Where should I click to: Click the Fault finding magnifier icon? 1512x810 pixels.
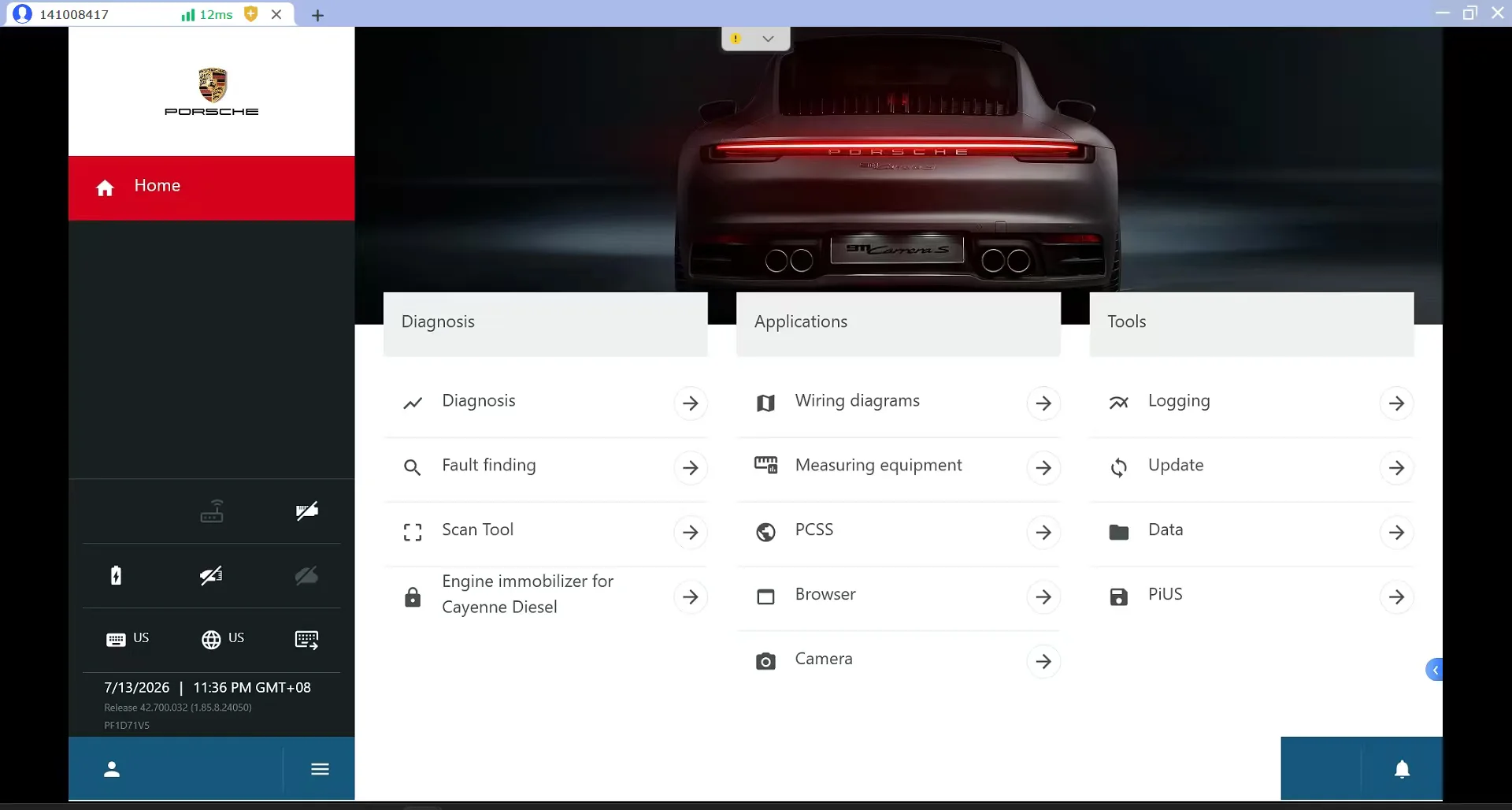pos(412,467)
